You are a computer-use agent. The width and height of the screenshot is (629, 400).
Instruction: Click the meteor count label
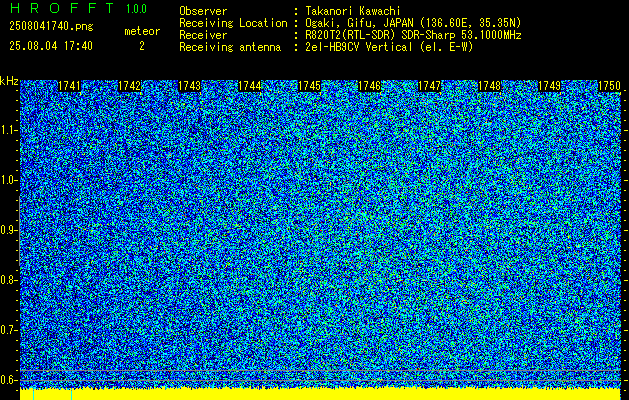(x=142, y=31)
